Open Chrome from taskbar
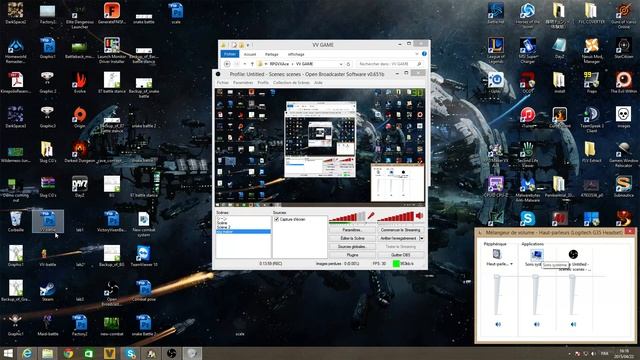Image resolution: width=640 pixels, height=360 pixels. tap(68, 353)
